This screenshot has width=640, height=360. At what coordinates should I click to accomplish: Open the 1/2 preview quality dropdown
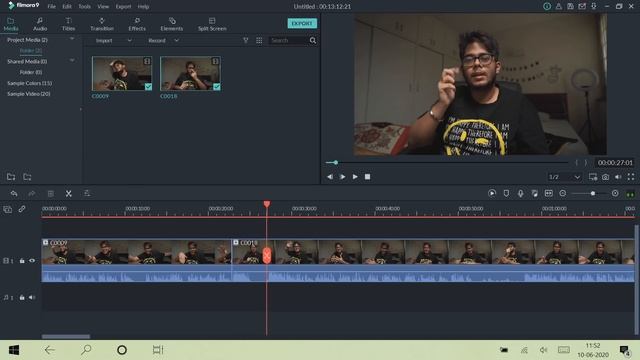(564, 177)
